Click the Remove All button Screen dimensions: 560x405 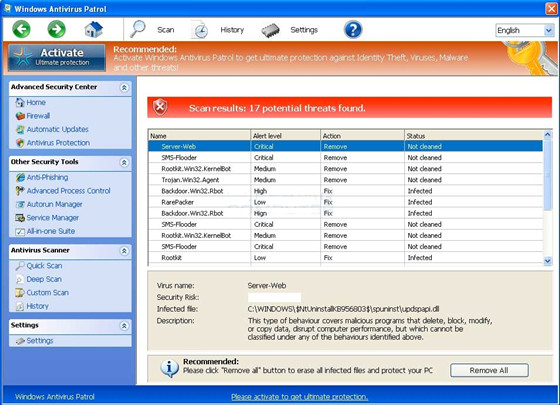pos(489,370)
